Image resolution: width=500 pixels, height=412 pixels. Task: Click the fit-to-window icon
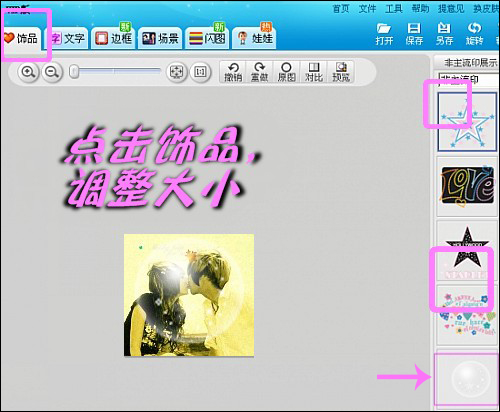[x=176, y=72]
